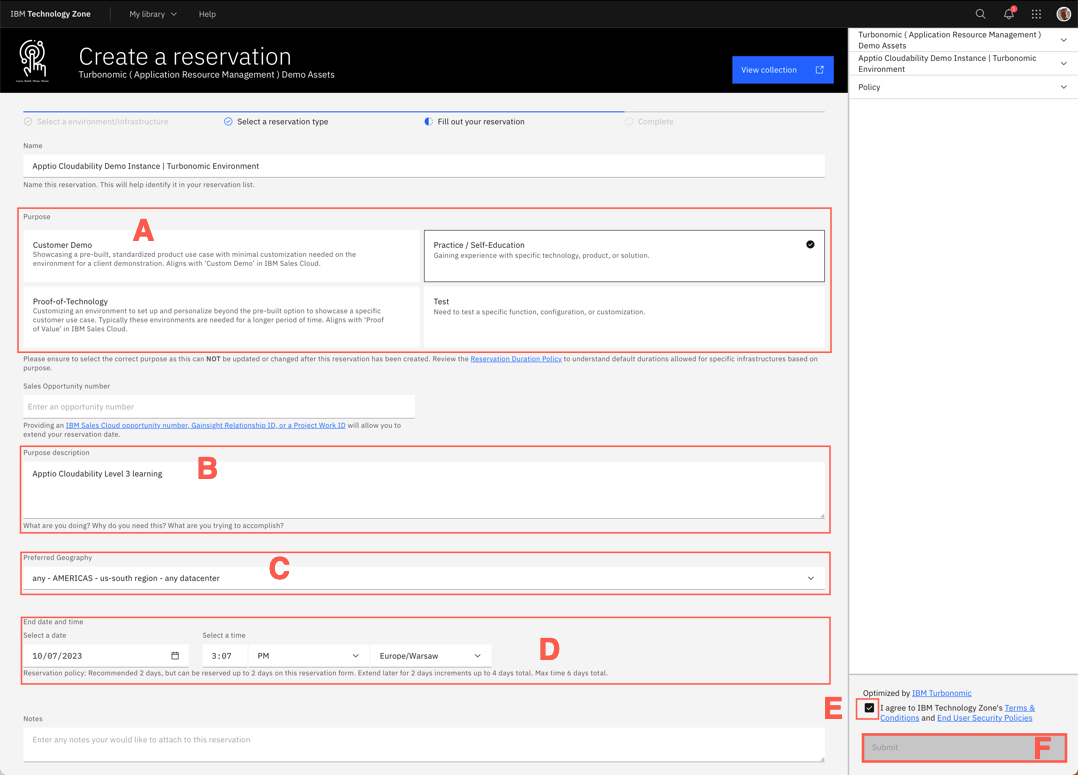Viewport: 1078px width, 777px height.
Task: Click the Sales Opportunity number field
Action: [x=219, y=406]
